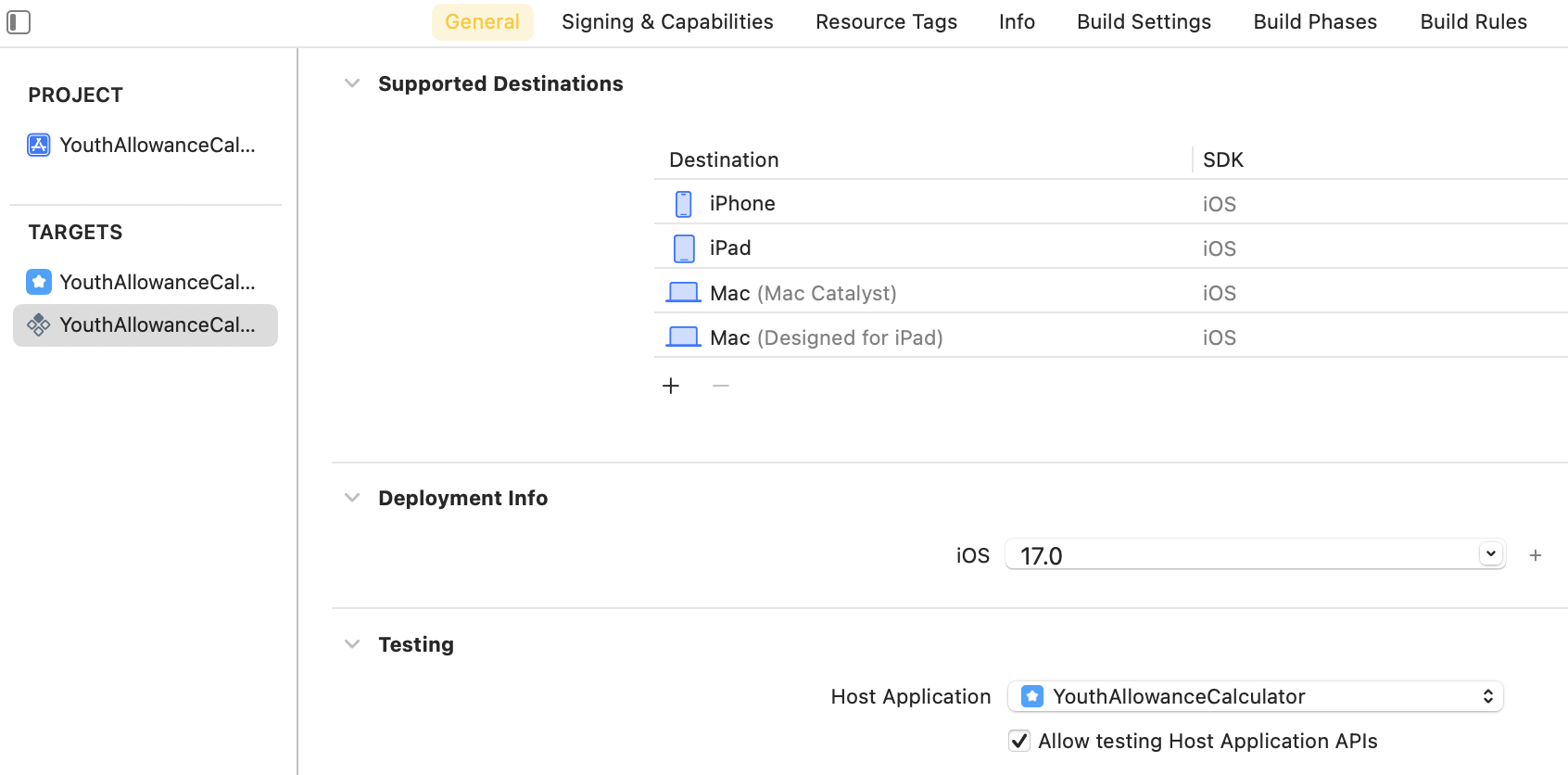Click the Supported Destinations heading

point(500,83)
